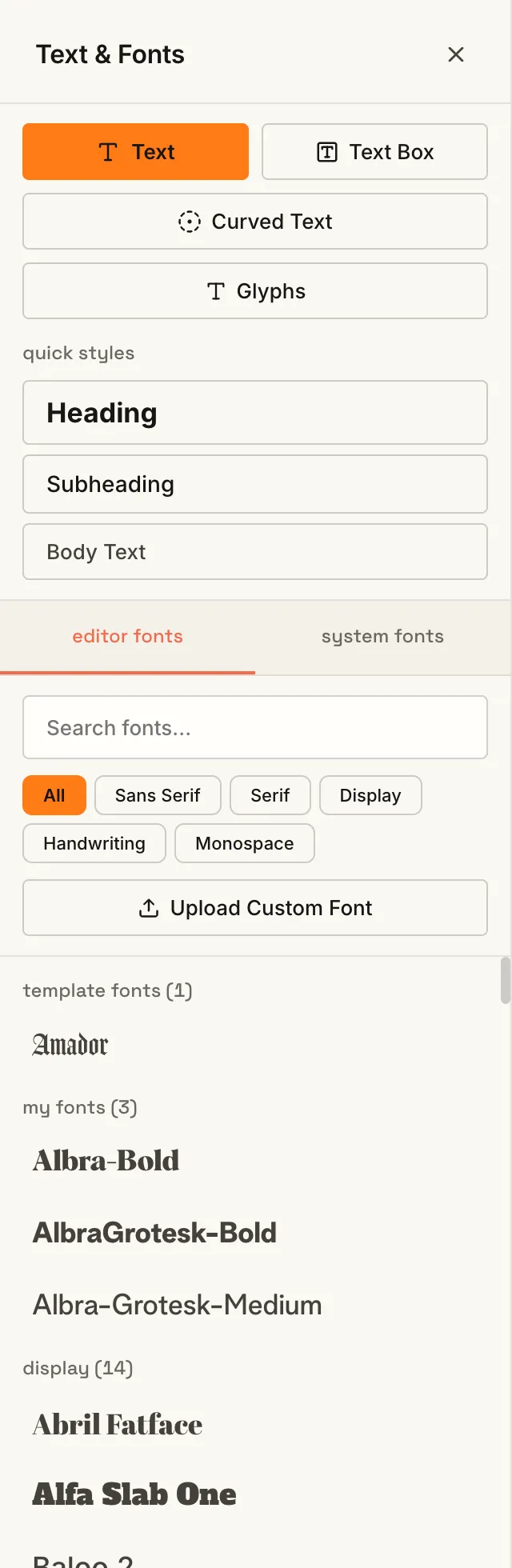512x1568 pixels.
Task: Filter fonts by Serif
Action: [270, 795]
